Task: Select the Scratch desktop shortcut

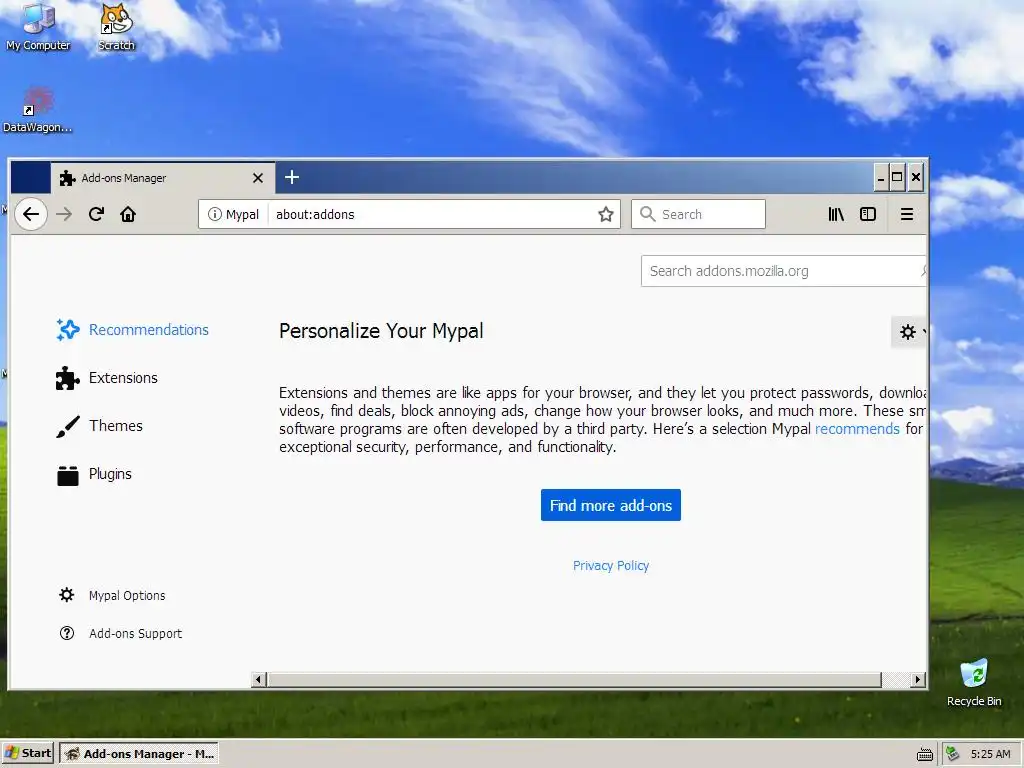Action: click(116, 26)
